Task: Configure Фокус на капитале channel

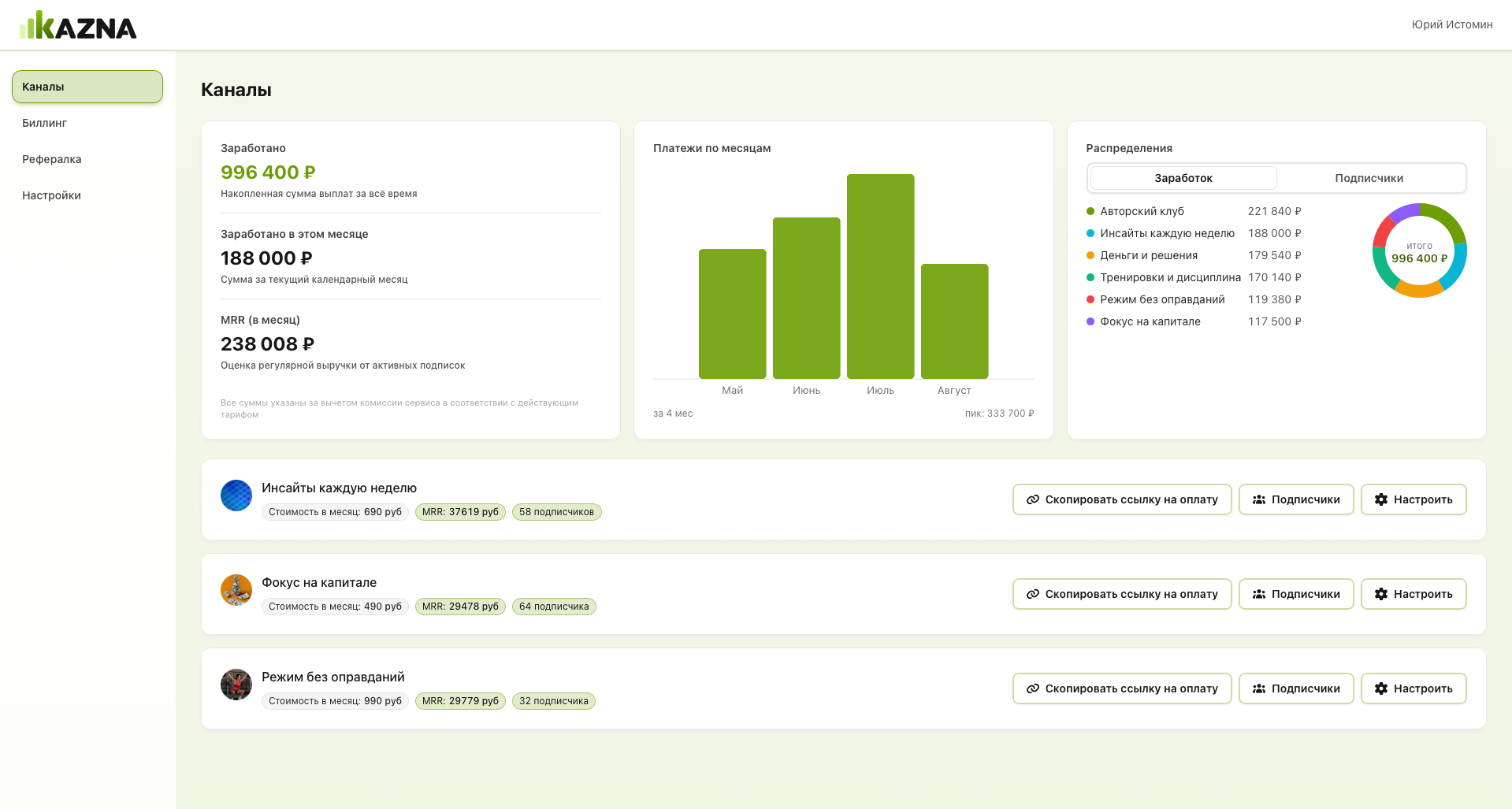Action: coord(1414,594)
